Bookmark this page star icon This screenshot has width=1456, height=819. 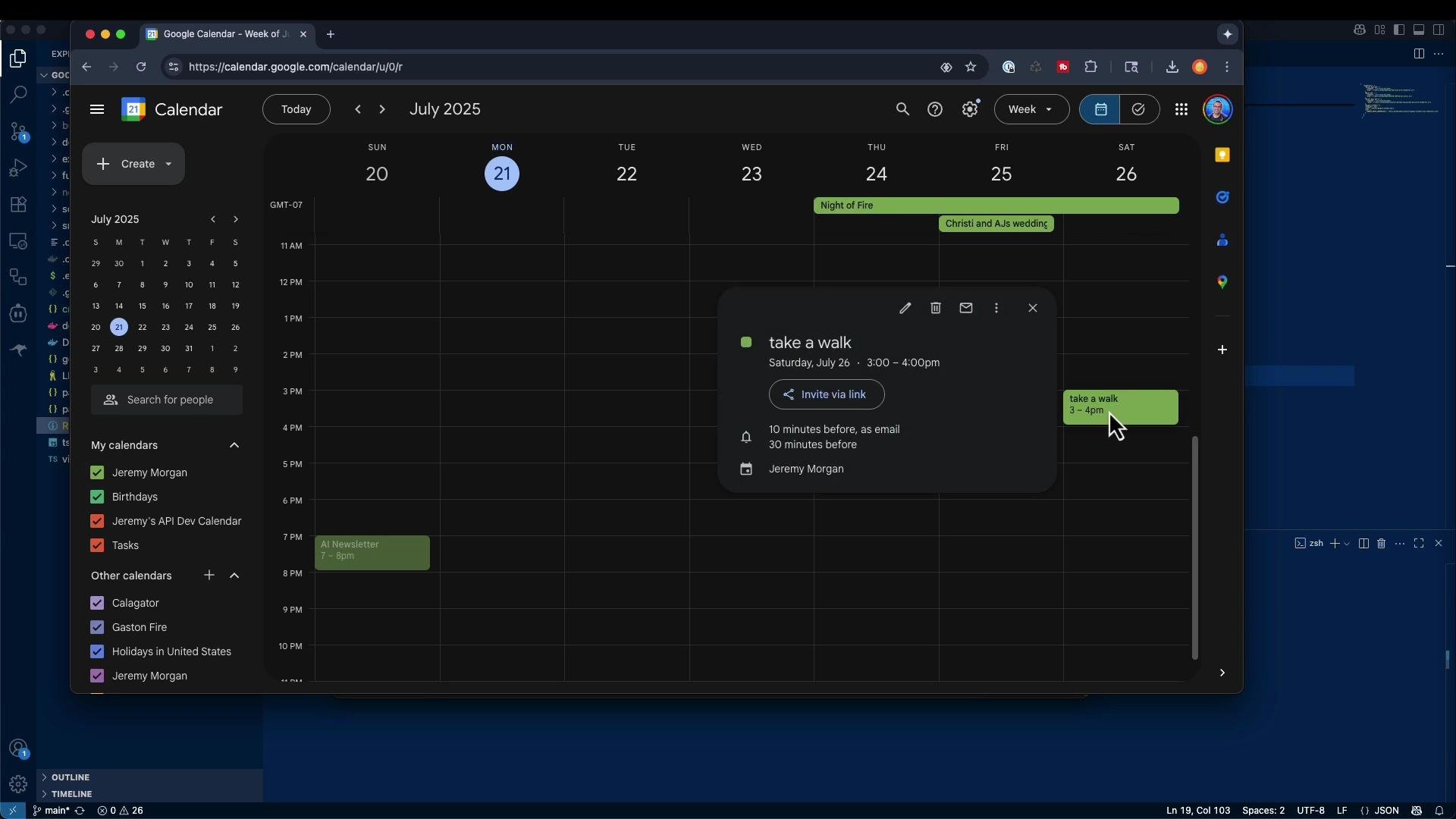pyautogui.click(x=971, y=67)
